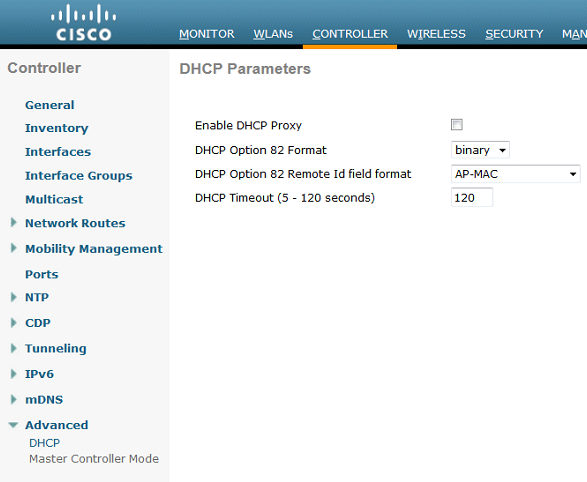Viewport: 587px width, 482px height.
Task: Expand the mDNS section arrow
Action: click(13, 399)
